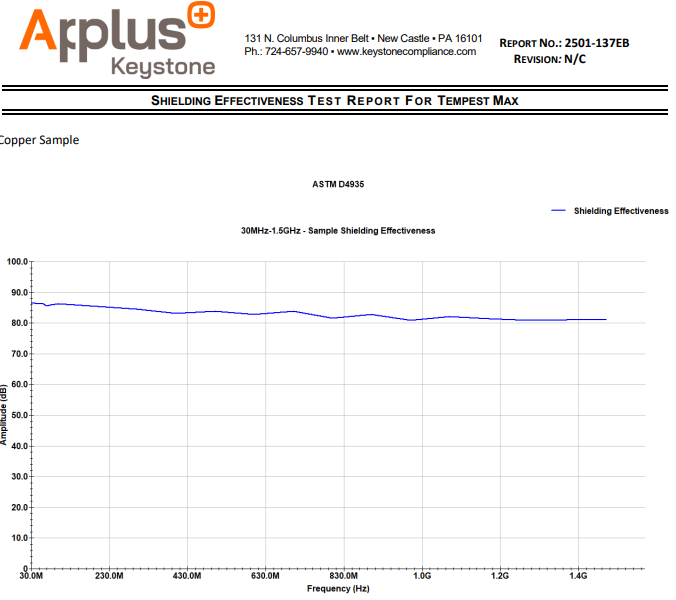Click the blue legend line swatch
Image resolution: width=676 pixels, height=600 pixels.
[558, 211]
